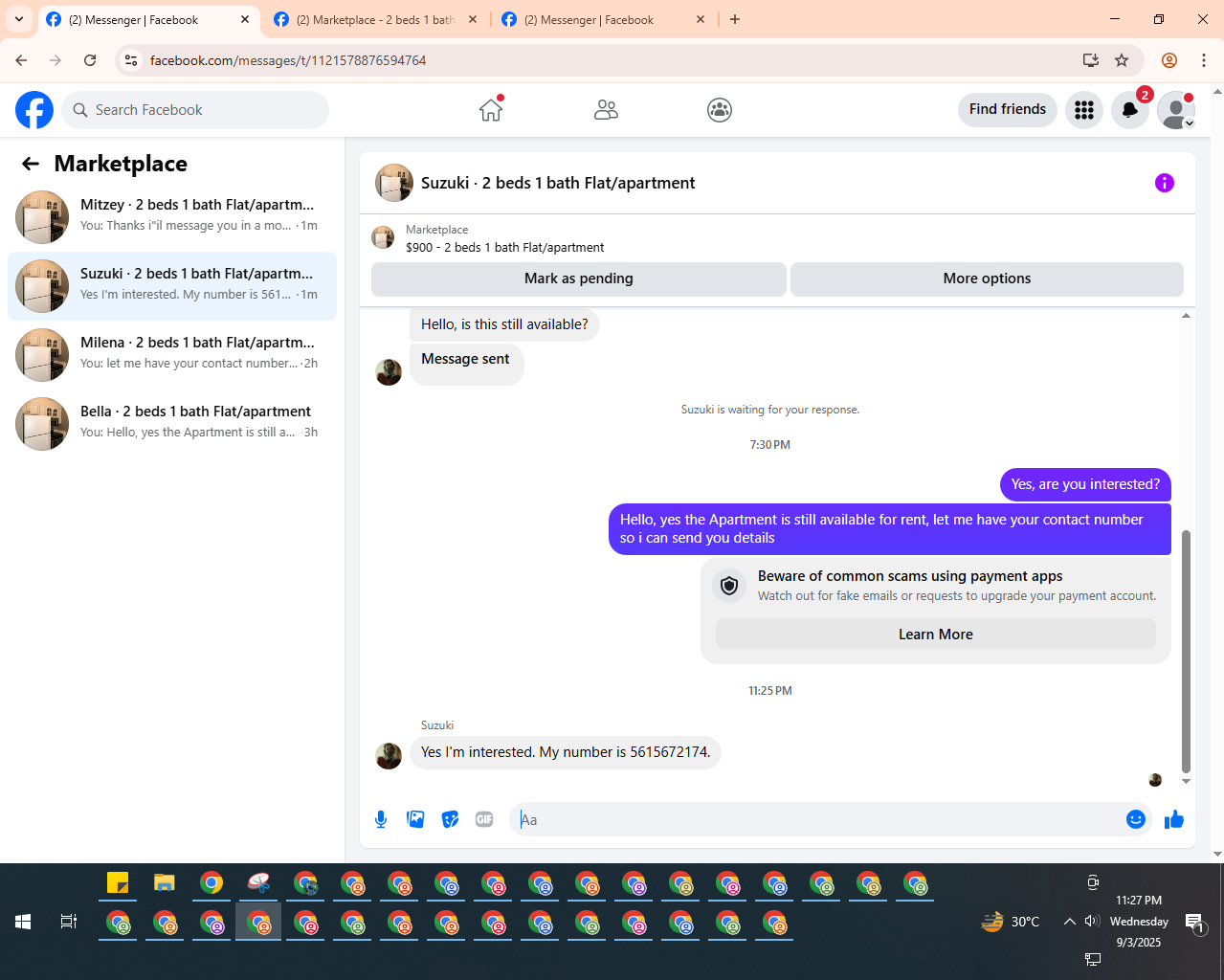Bookmark this page with the star
Image resolution: width=1224 pixels, height=980 pixels.
coord(1122,60)
